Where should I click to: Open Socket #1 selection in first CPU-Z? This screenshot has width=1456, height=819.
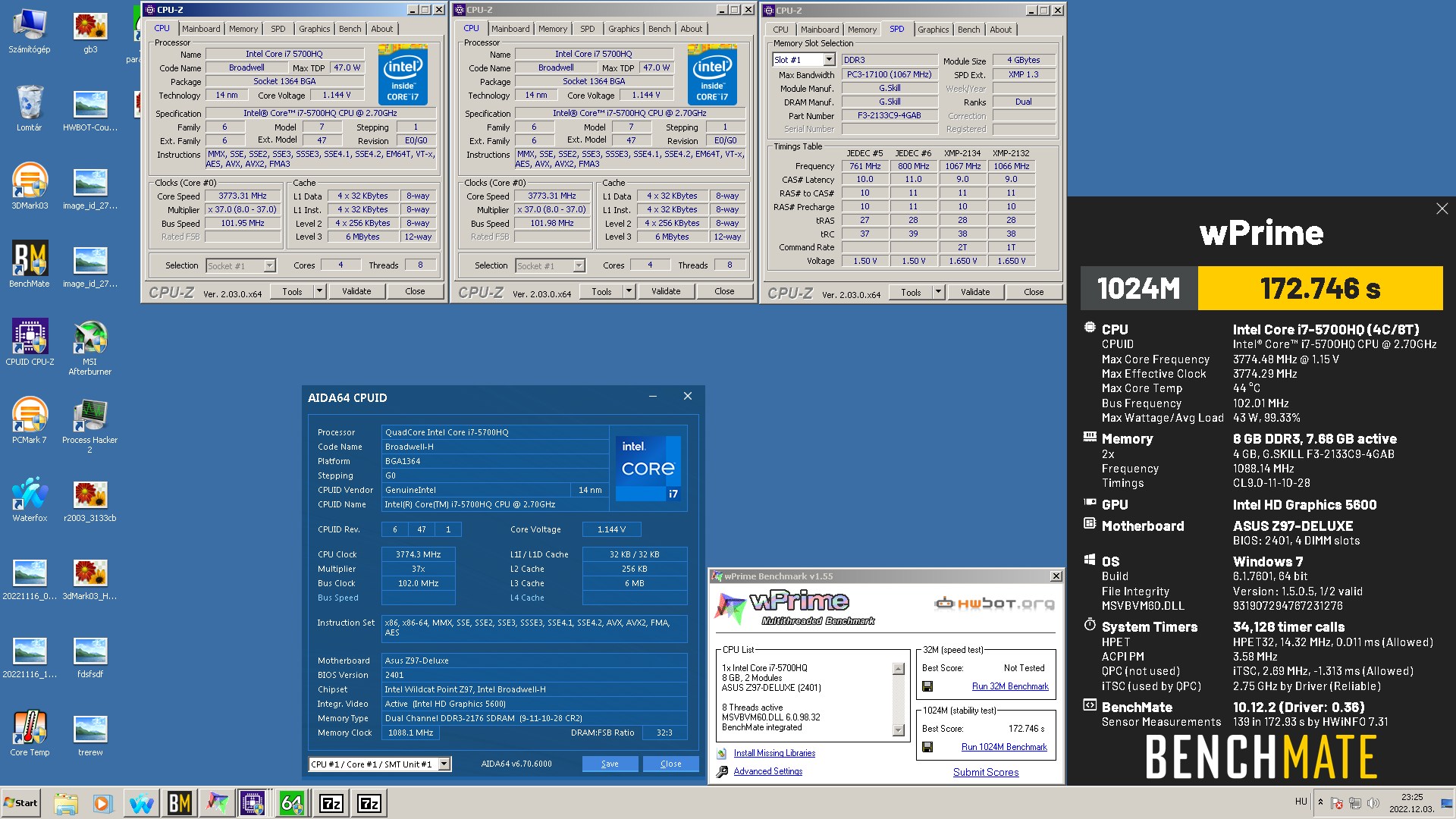(x=269, y=266)
